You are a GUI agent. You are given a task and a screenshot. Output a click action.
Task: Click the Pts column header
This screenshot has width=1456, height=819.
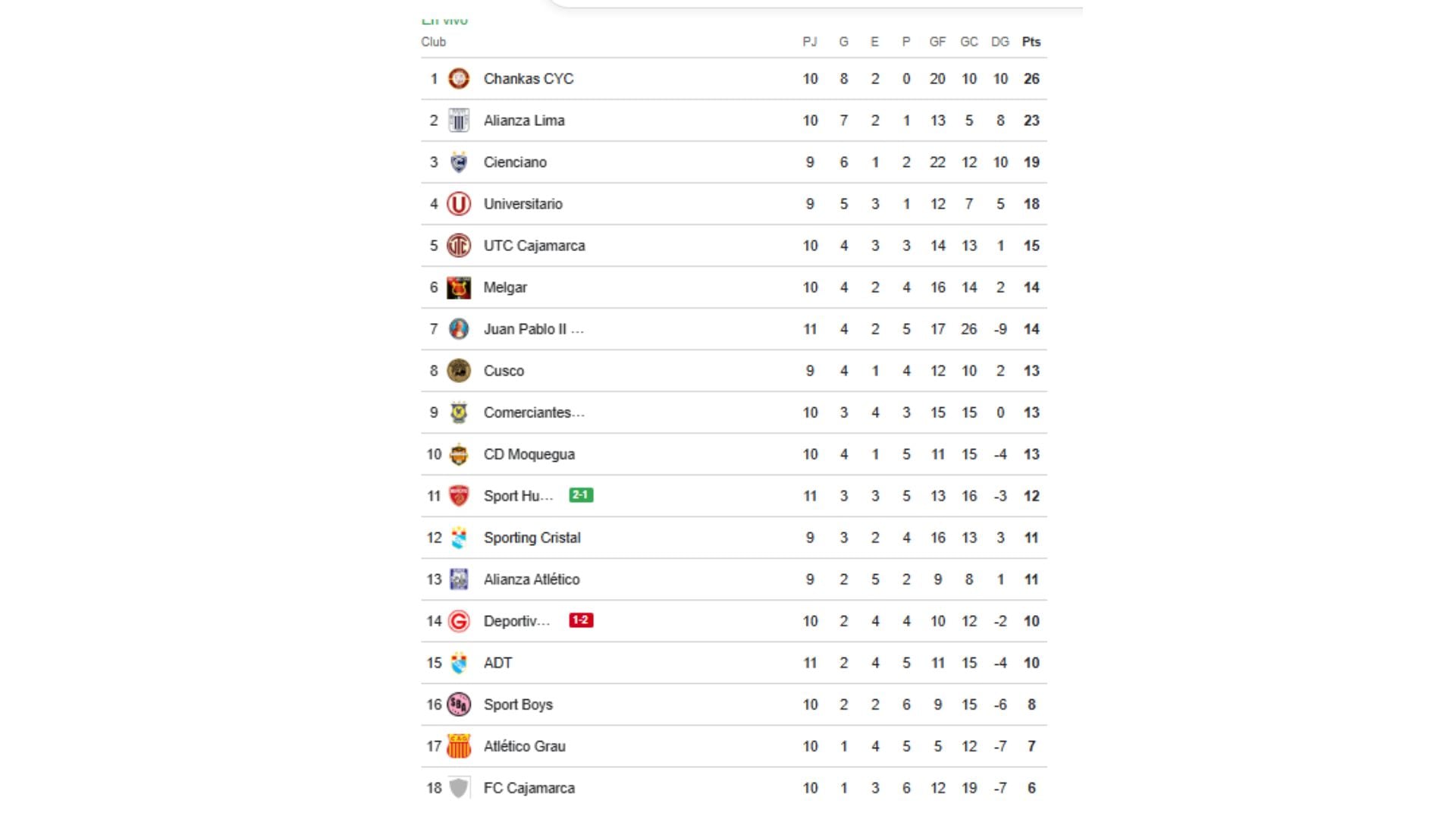(1031, 42)
